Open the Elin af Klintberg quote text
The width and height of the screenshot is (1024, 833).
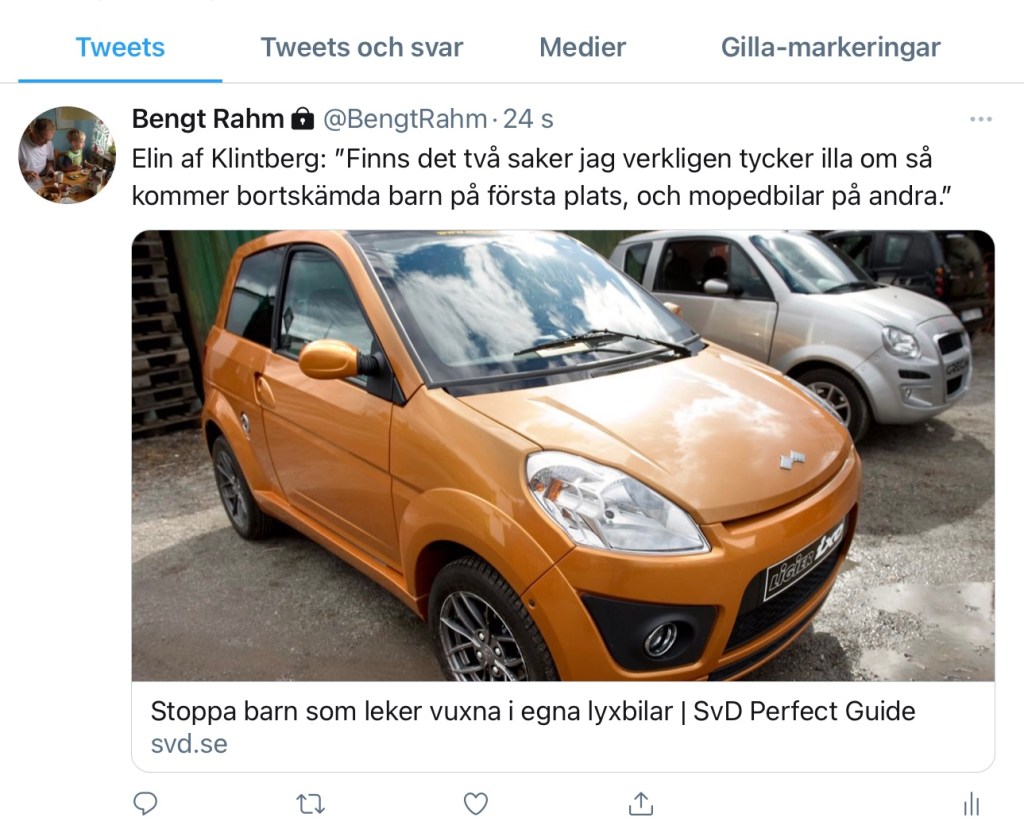click(x=540, y=177)
